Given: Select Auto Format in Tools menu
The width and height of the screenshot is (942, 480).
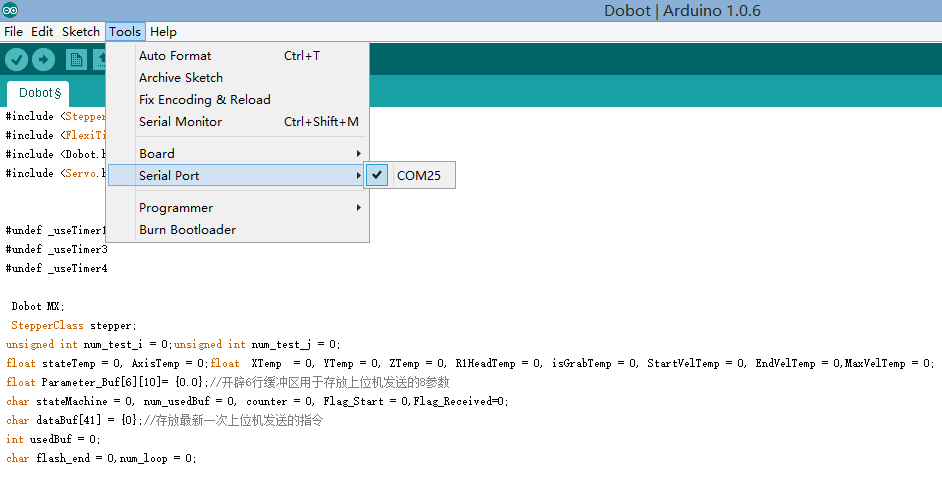Looking at the screenshot, I should pyautogui.click(x=238, y=56).
